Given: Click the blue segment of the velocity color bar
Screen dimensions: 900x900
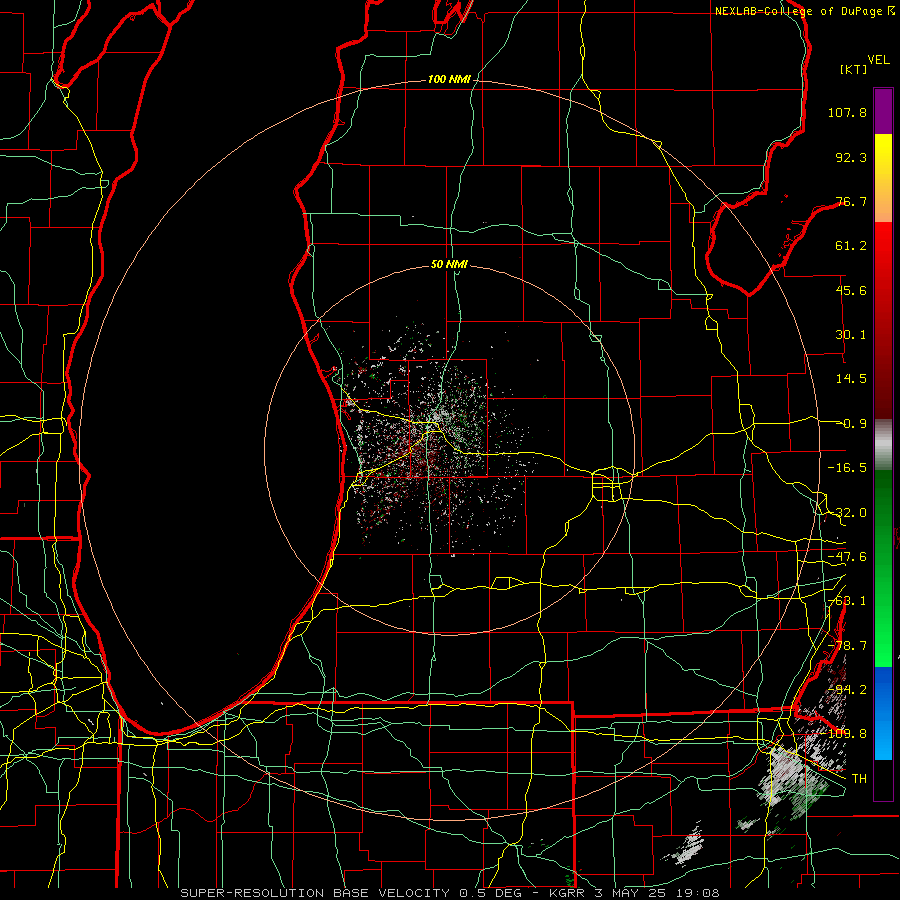Looking at the screenshot, I should (883, 713).
